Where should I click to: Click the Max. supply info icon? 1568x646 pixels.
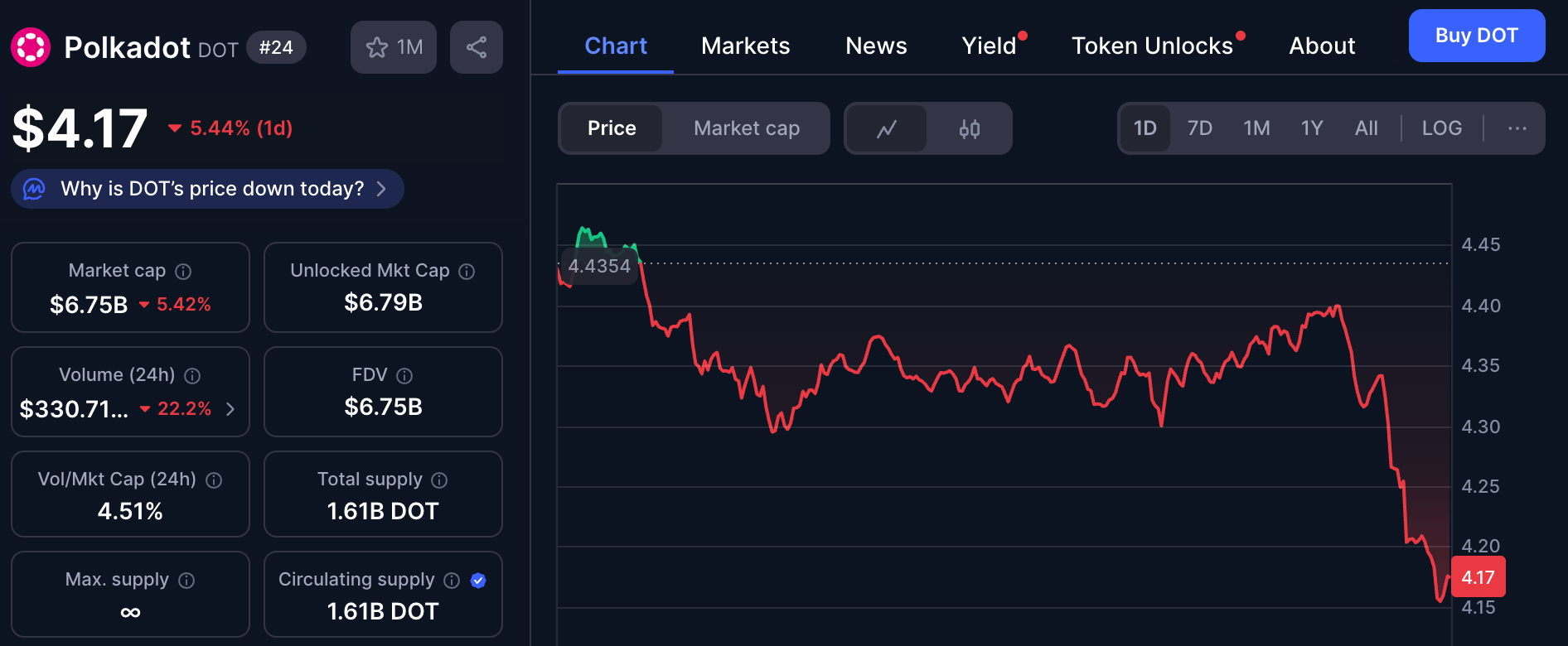pyautogui.click(x=186, y=581)
